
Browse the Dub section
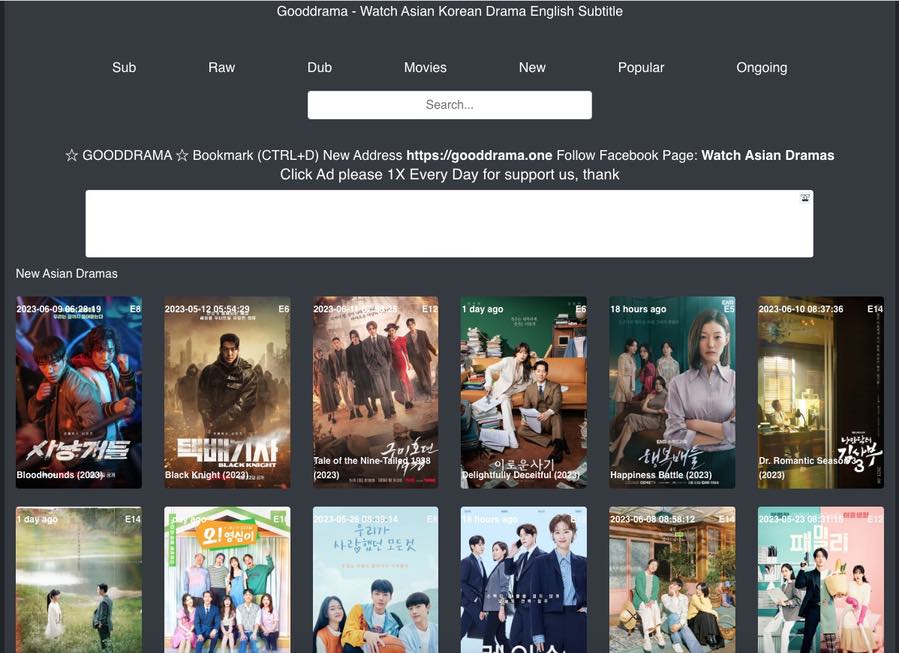[319, 67]
